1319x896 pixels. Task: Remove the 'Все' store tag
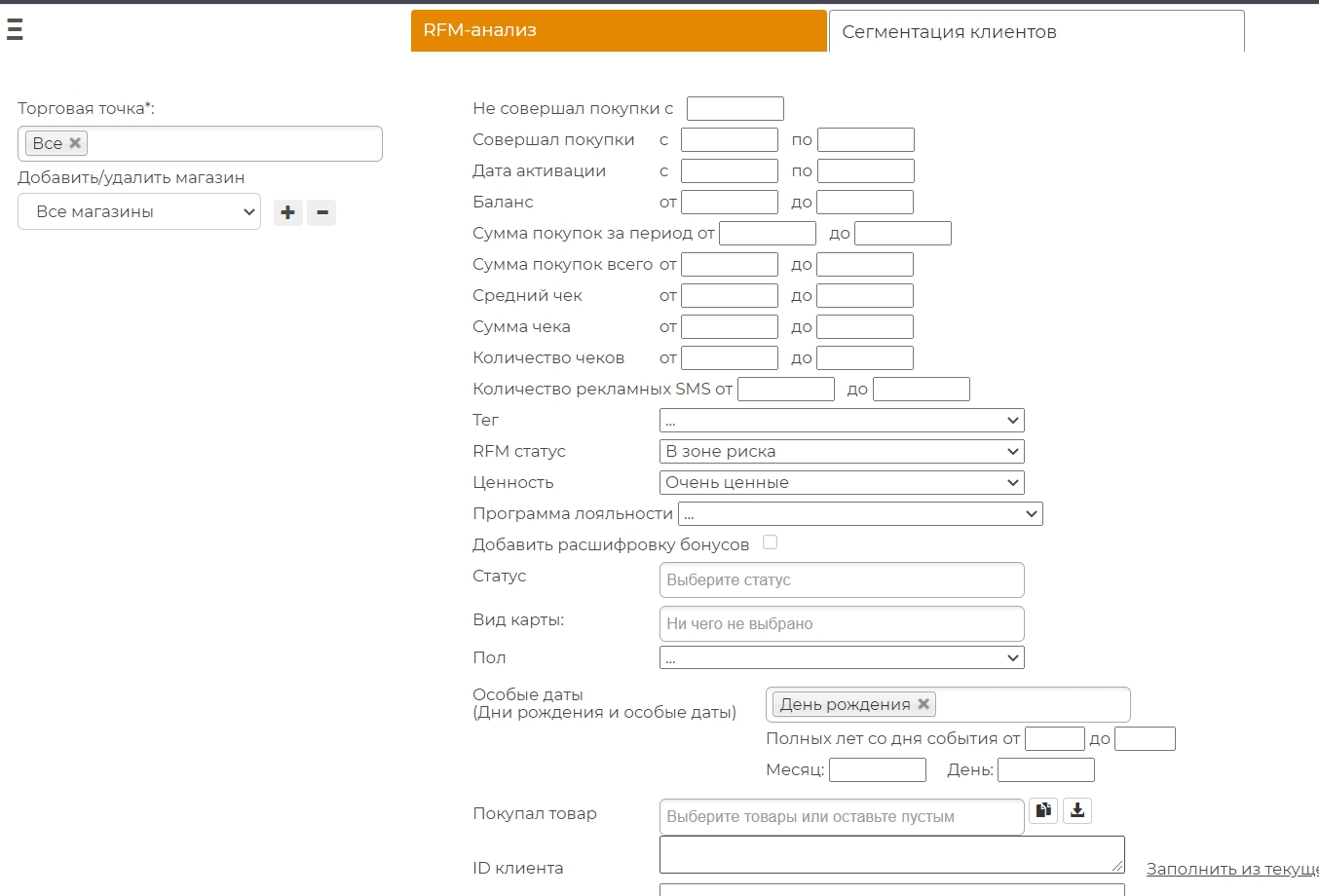pos(75,143)
